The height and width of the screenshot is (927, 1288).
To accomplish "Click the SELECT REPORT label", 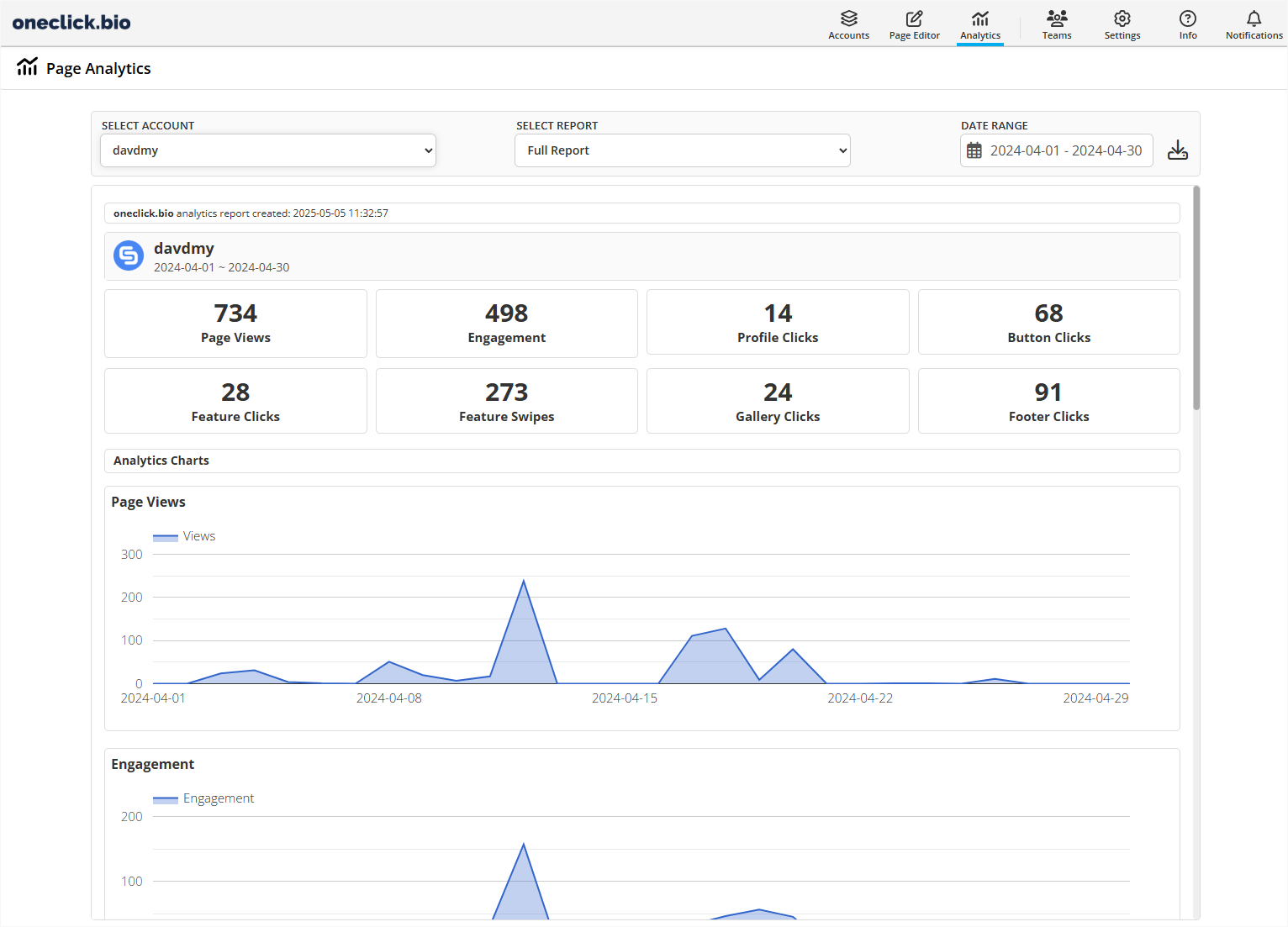I will pos(557,125).
